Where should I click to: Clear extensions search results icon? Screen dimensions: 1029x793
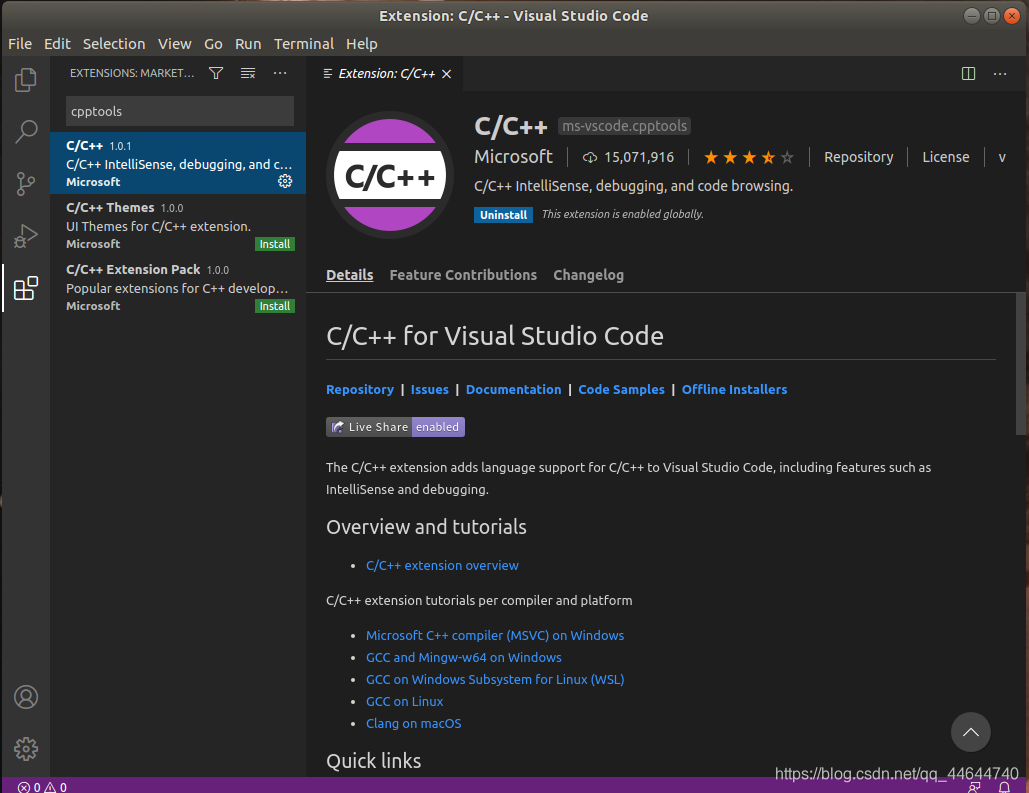248,73
